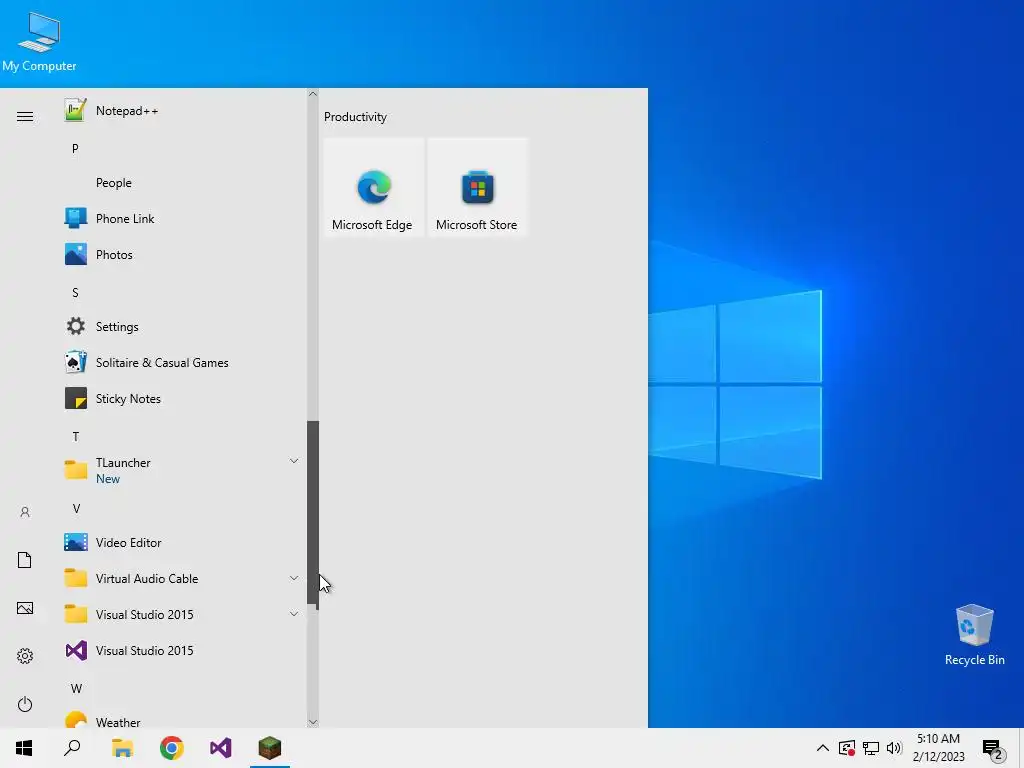Click the Microsoft Store tile
Image resolution: width=1024 pixels, height=768 pixels.
point(477,187)
